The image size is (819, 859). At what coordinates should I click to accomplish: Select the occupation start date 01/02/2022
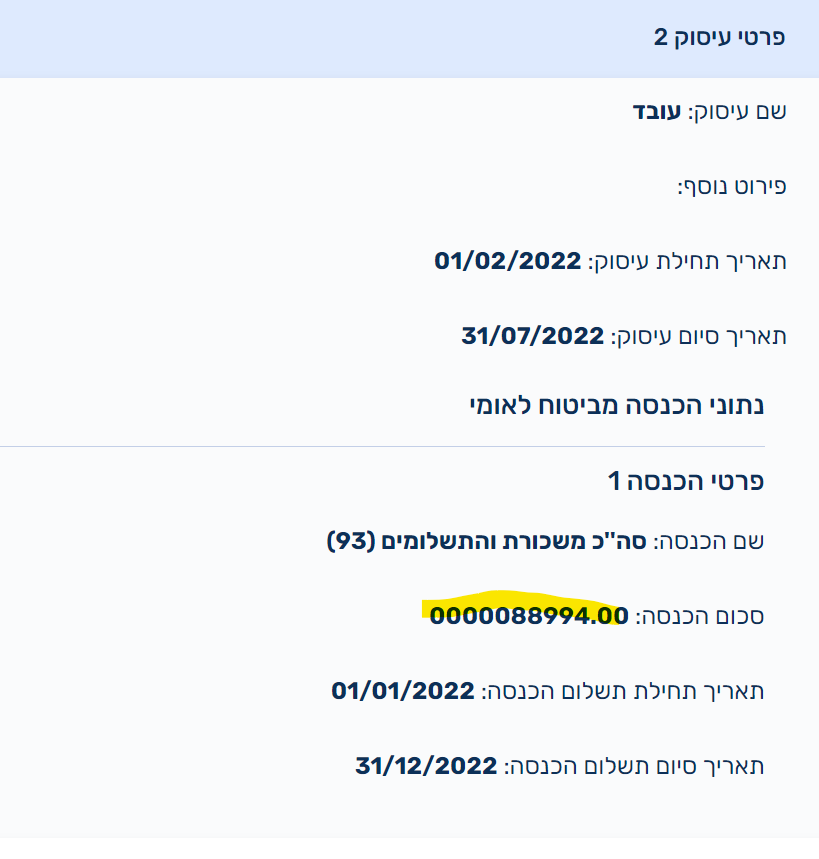point(507,262)
